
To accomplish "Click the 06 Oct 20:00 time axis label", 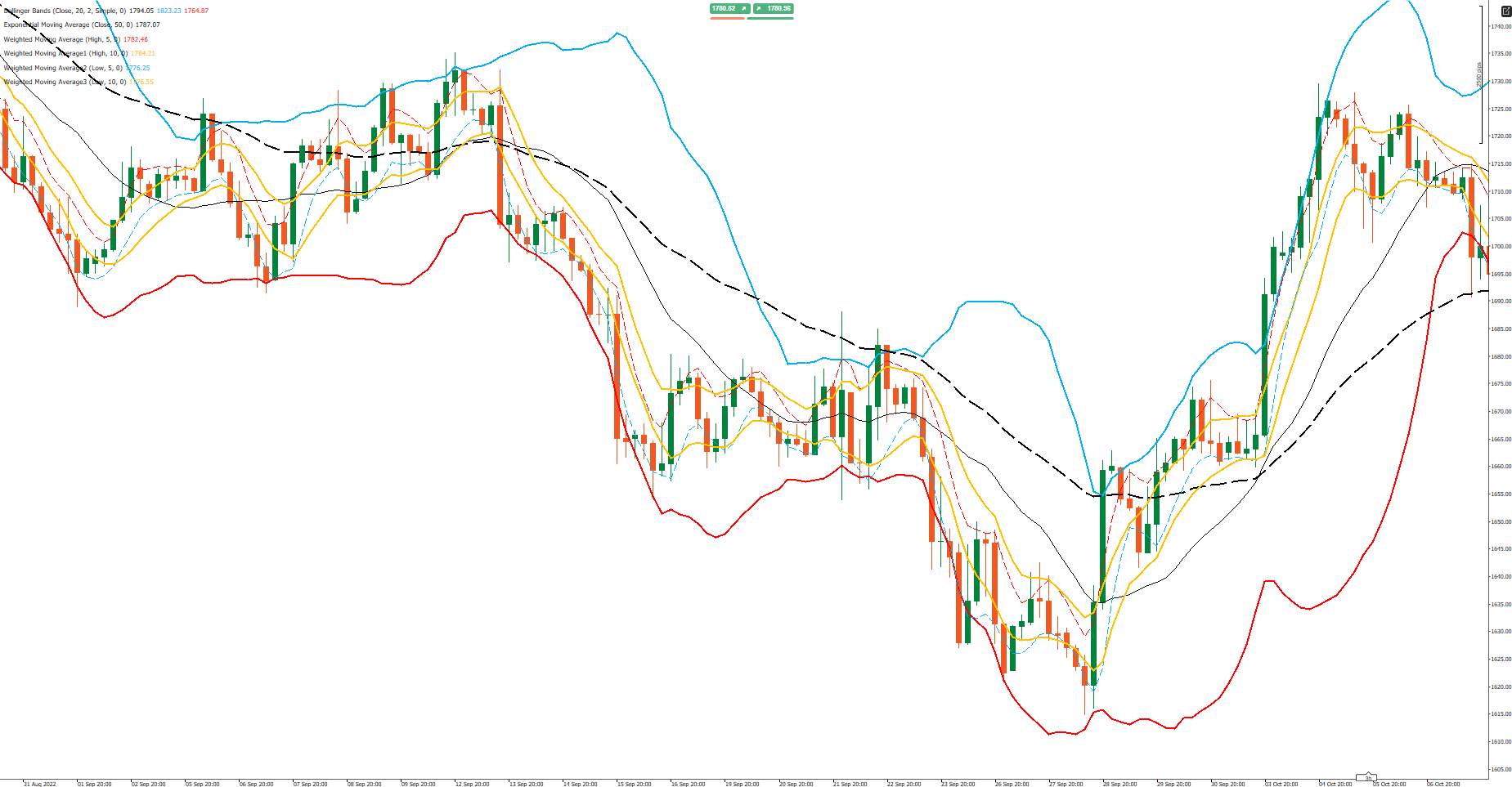I will click(x=1443, y=784).
